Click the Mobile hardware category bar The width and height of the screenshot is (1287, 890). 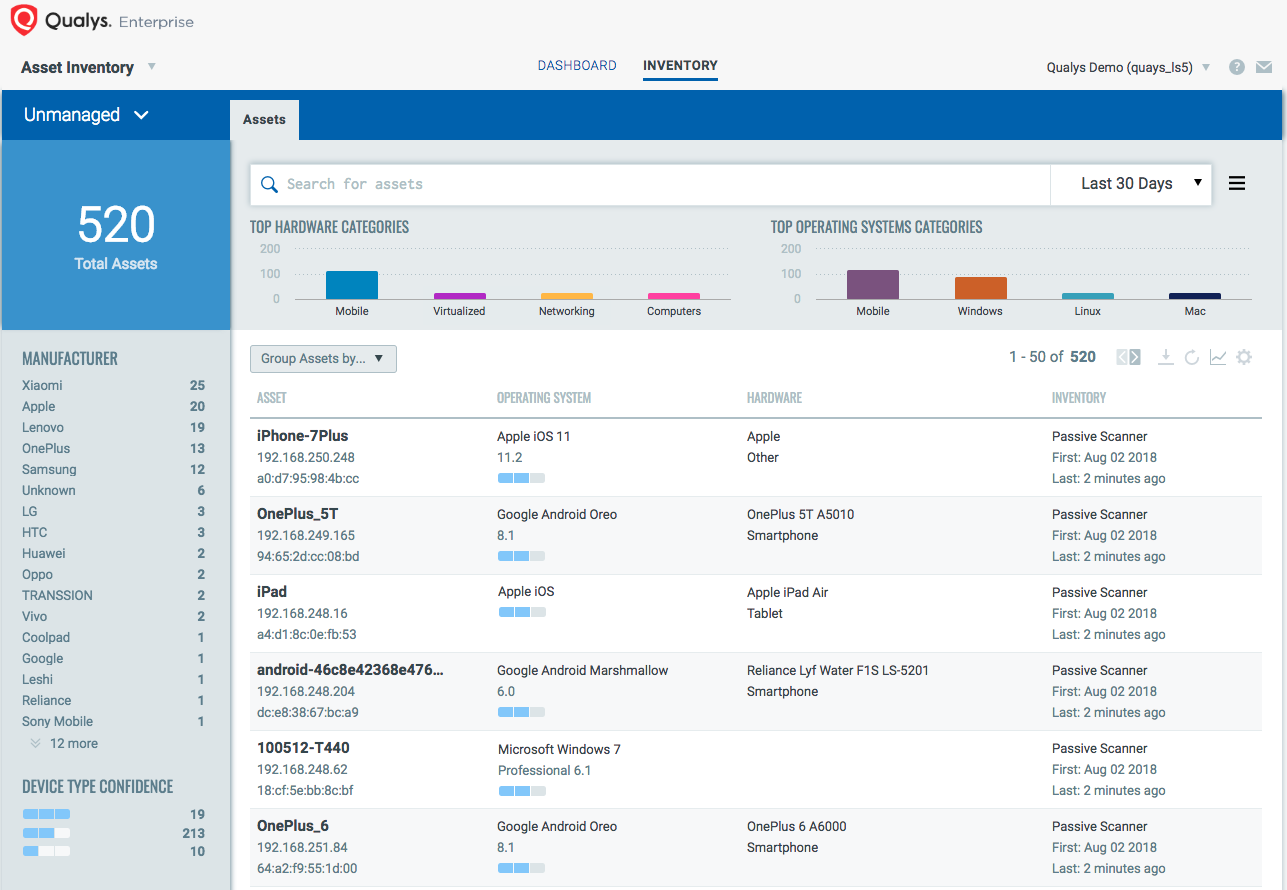352,285
